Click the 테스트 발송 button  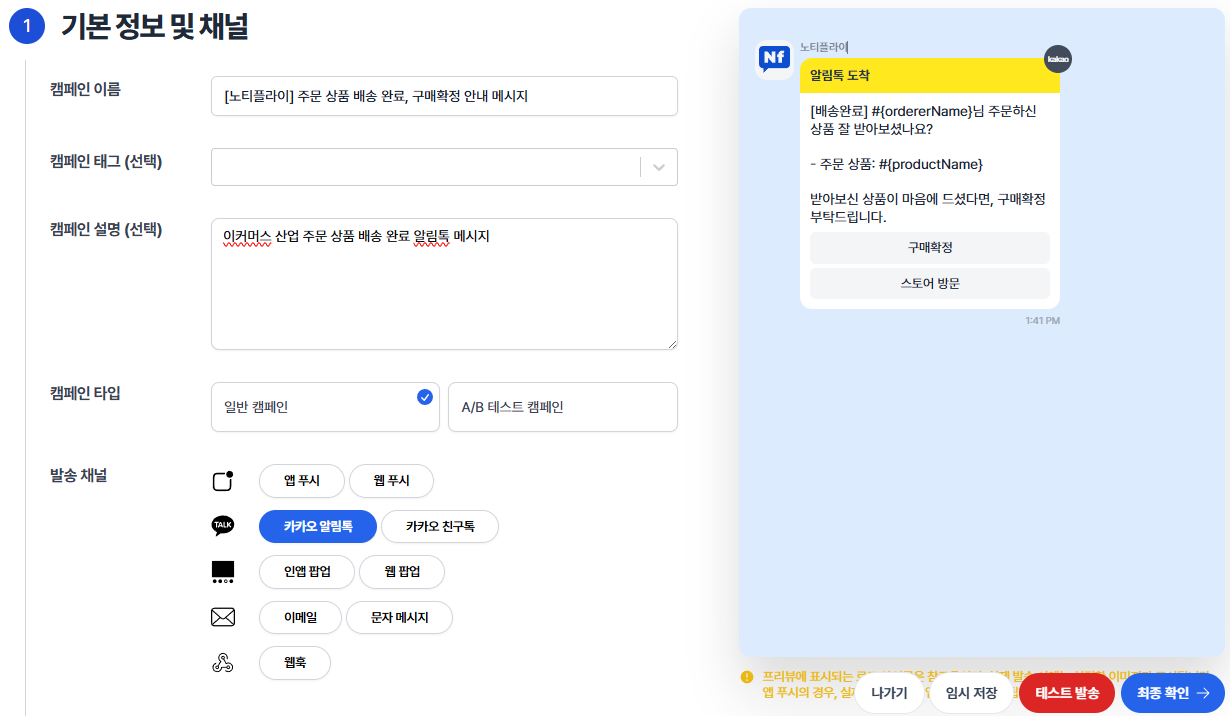[x=1066, y=692]
